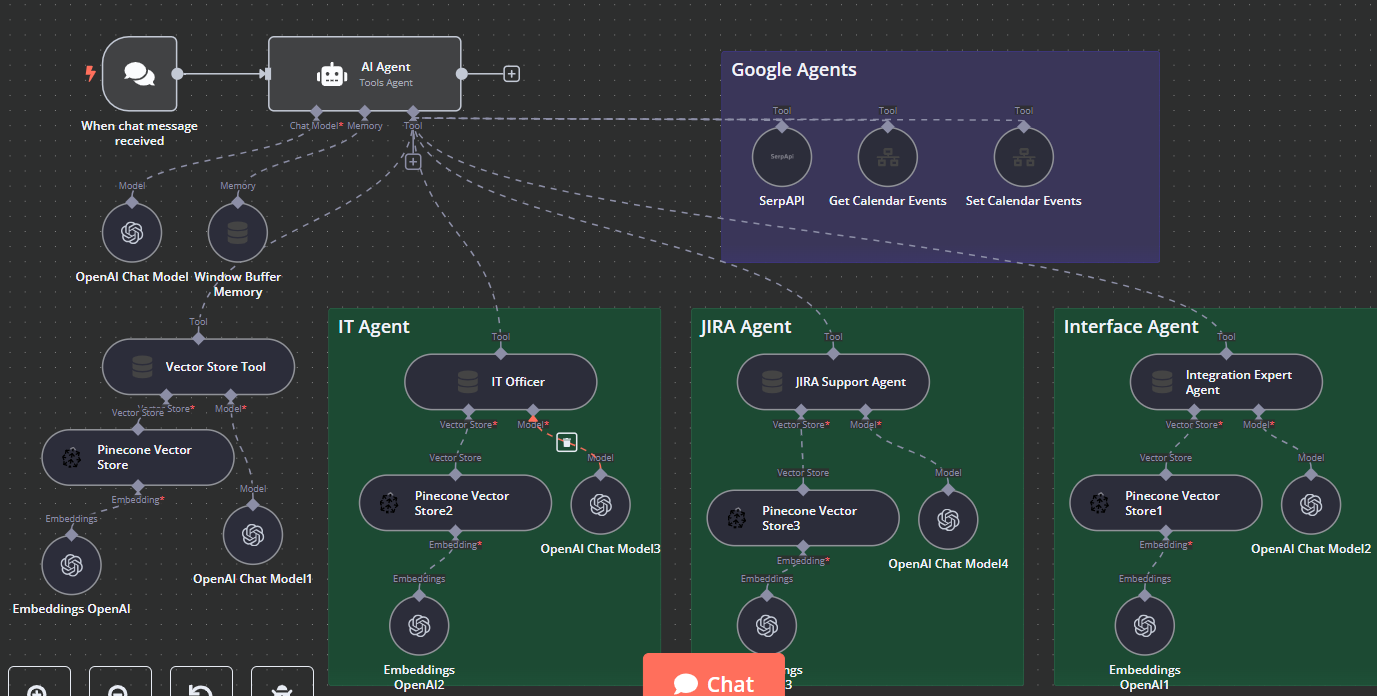Select the AI Agent node
This screenshot has height=696, width=1377.
pos(364,74)
